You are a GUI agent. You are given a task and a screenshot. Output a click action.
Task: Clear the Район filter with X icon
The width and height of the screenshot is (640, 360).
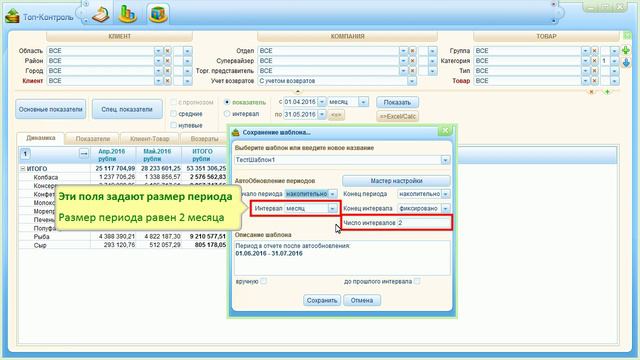point(167,61)
